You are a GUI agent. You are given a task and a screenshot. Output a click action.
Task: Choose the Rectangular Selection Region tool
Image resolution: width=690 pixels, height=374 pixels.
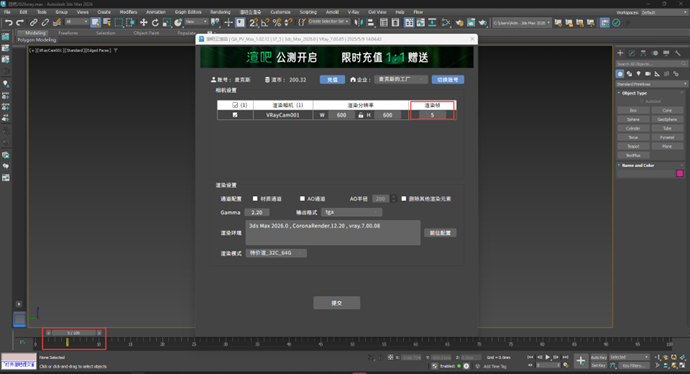pos(119,22)
